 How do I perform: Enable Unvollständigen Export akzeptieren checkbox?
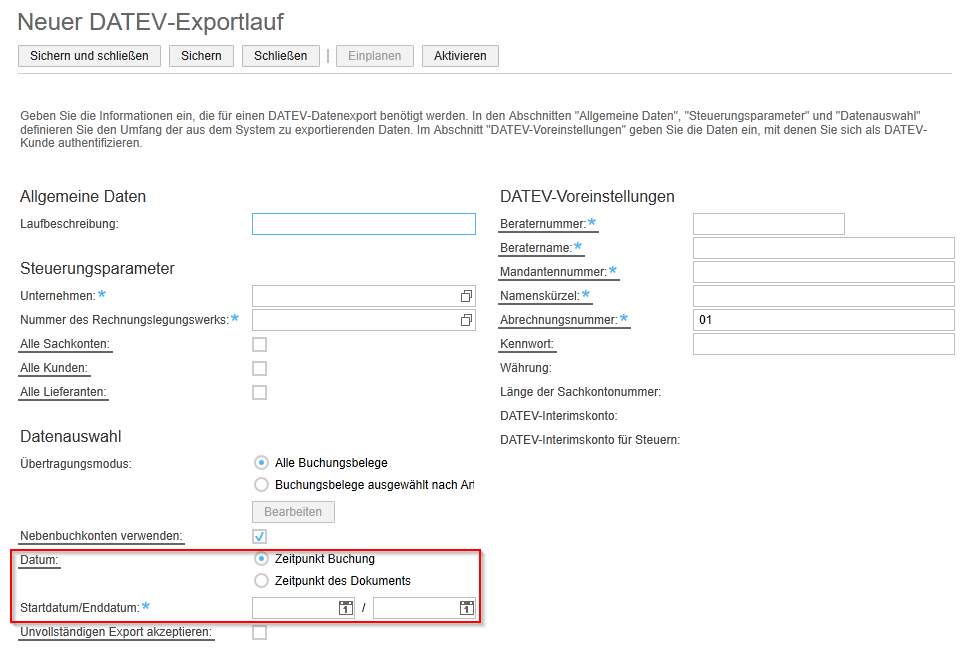(x=259, y=632)
